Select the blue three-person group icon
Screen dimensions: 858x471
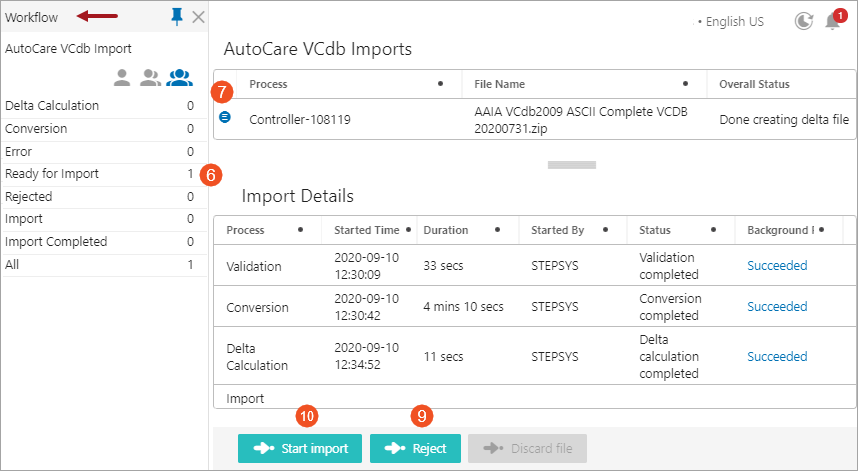179,78
